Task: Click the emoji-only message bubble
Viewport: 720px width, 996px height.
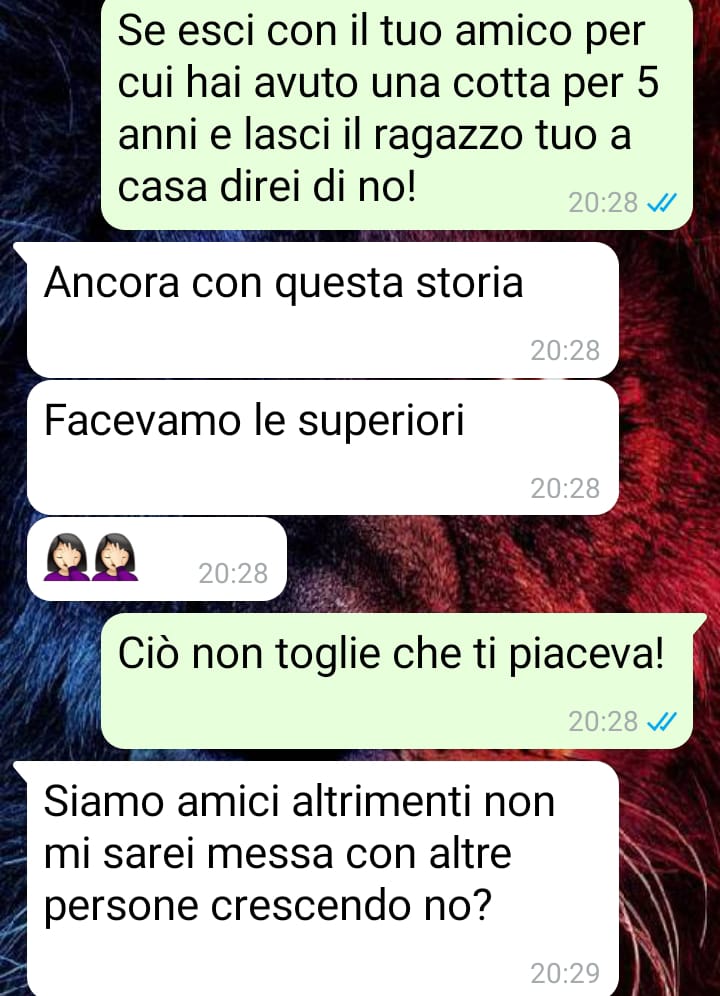Action: coord(157,559)
